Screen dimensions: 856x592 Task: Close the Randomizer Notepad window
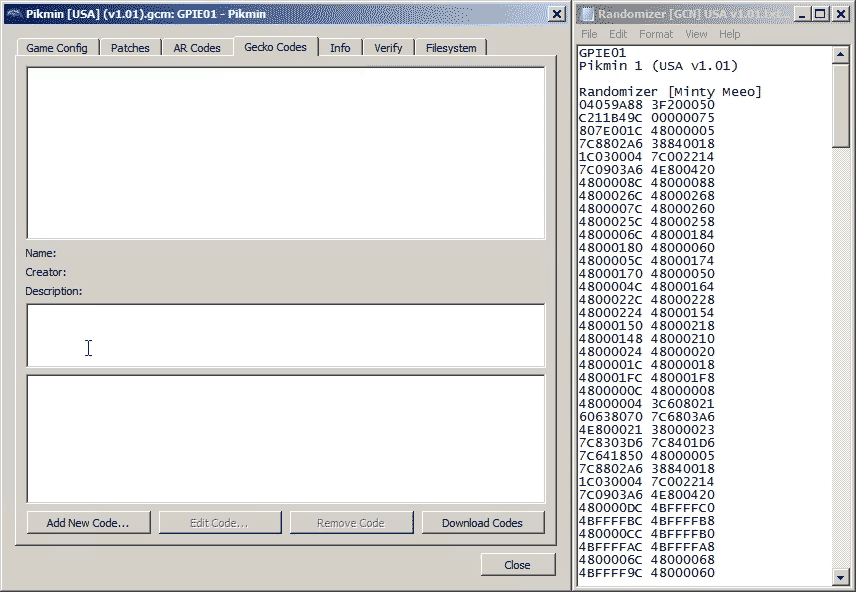[x=841, y=14]
